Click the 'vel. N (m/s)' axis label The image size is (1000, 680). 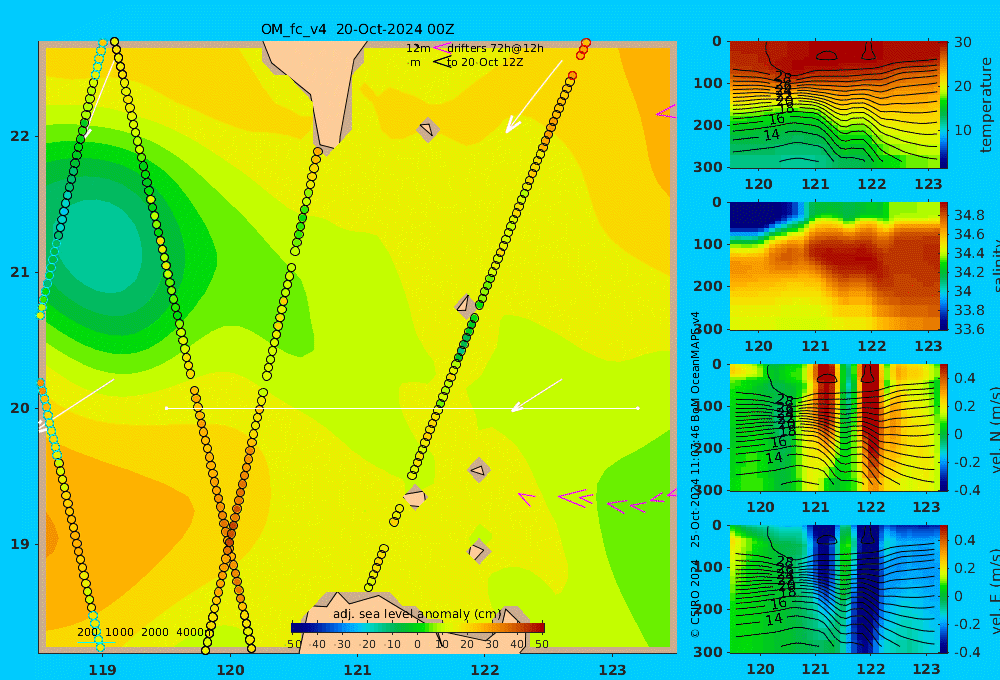point(994,430)
